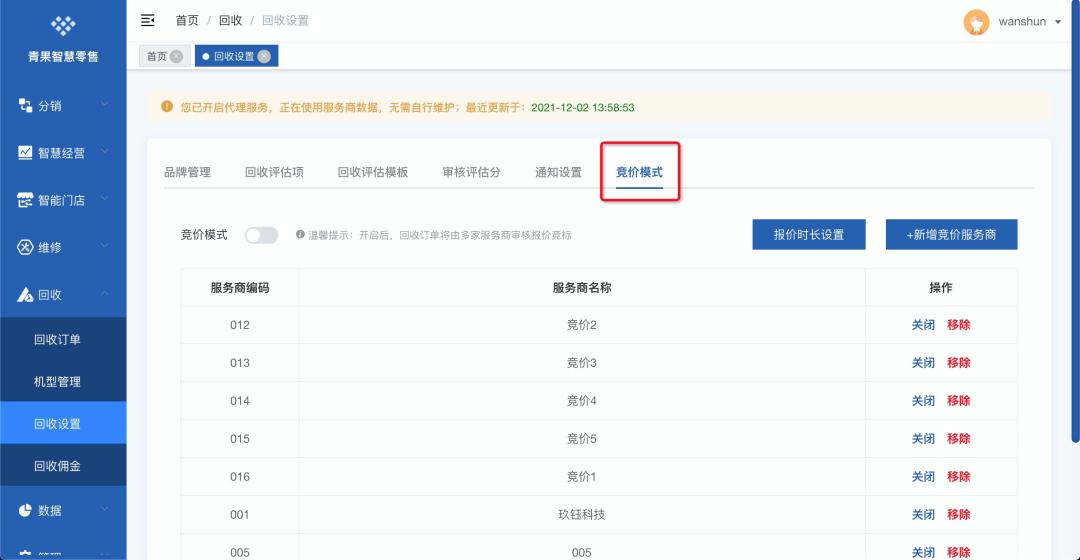Click 移除 for service provider 015
Image resolution: width=1080 pixels, height=560 pixels.
coord(958,439)
